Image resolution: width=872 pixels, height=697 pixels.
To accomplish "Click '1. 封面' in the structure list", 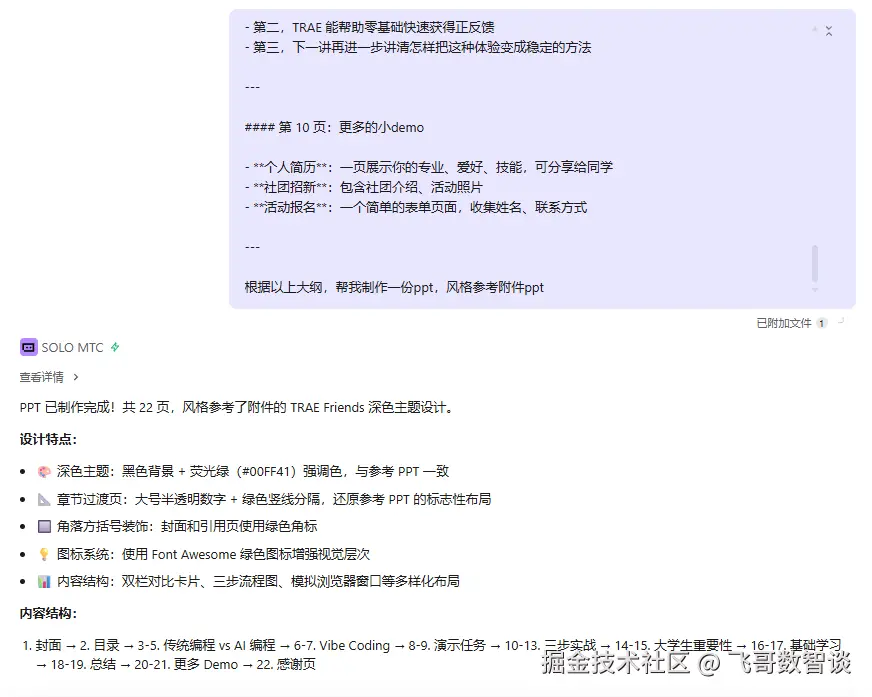I will [42, 646].
